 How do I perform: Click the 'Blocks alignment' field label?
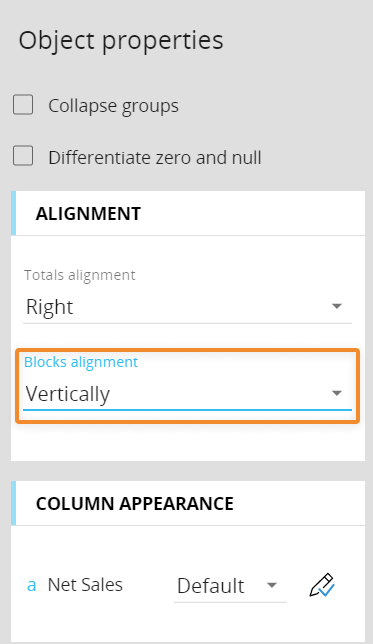tap(81, 362)
